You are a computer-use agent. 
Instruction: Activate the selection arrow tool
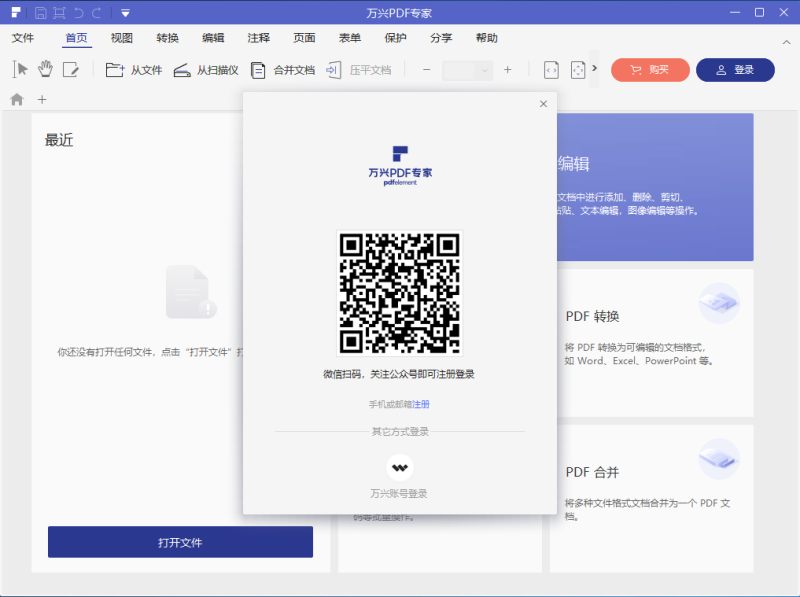pyautogui.click(x=20, y=69)
